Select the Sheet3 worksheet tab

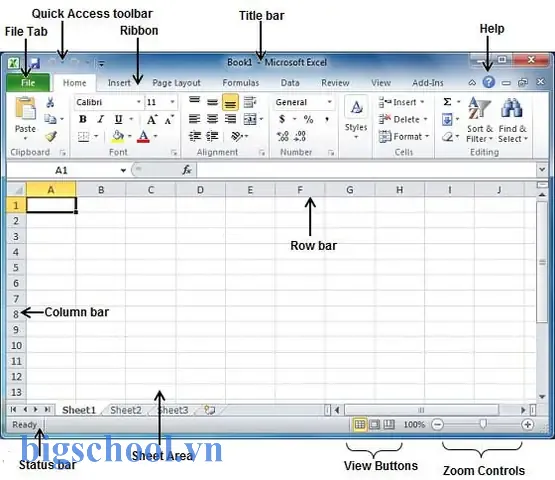click(173, 410)
